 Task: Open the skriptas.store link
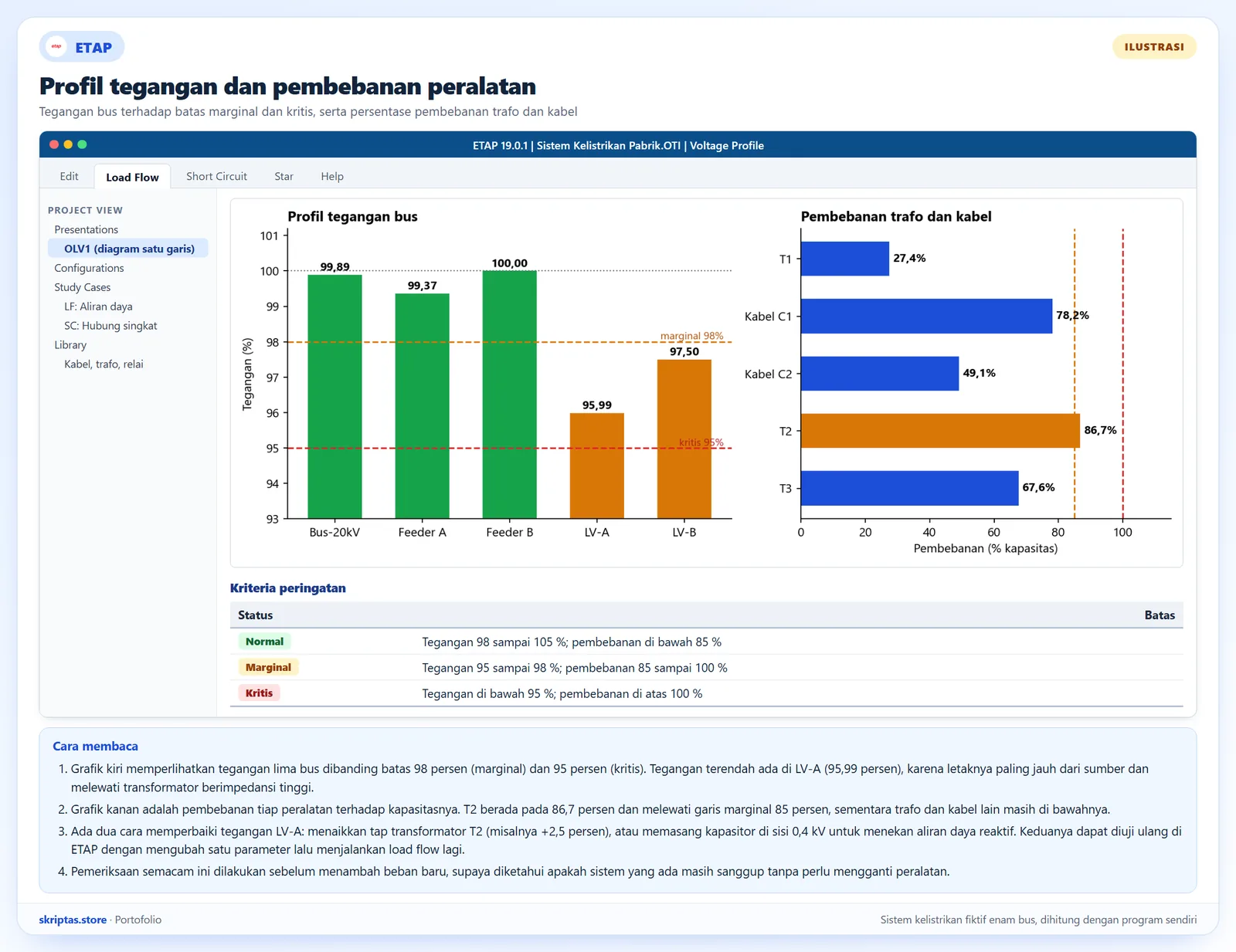point(73,920)
